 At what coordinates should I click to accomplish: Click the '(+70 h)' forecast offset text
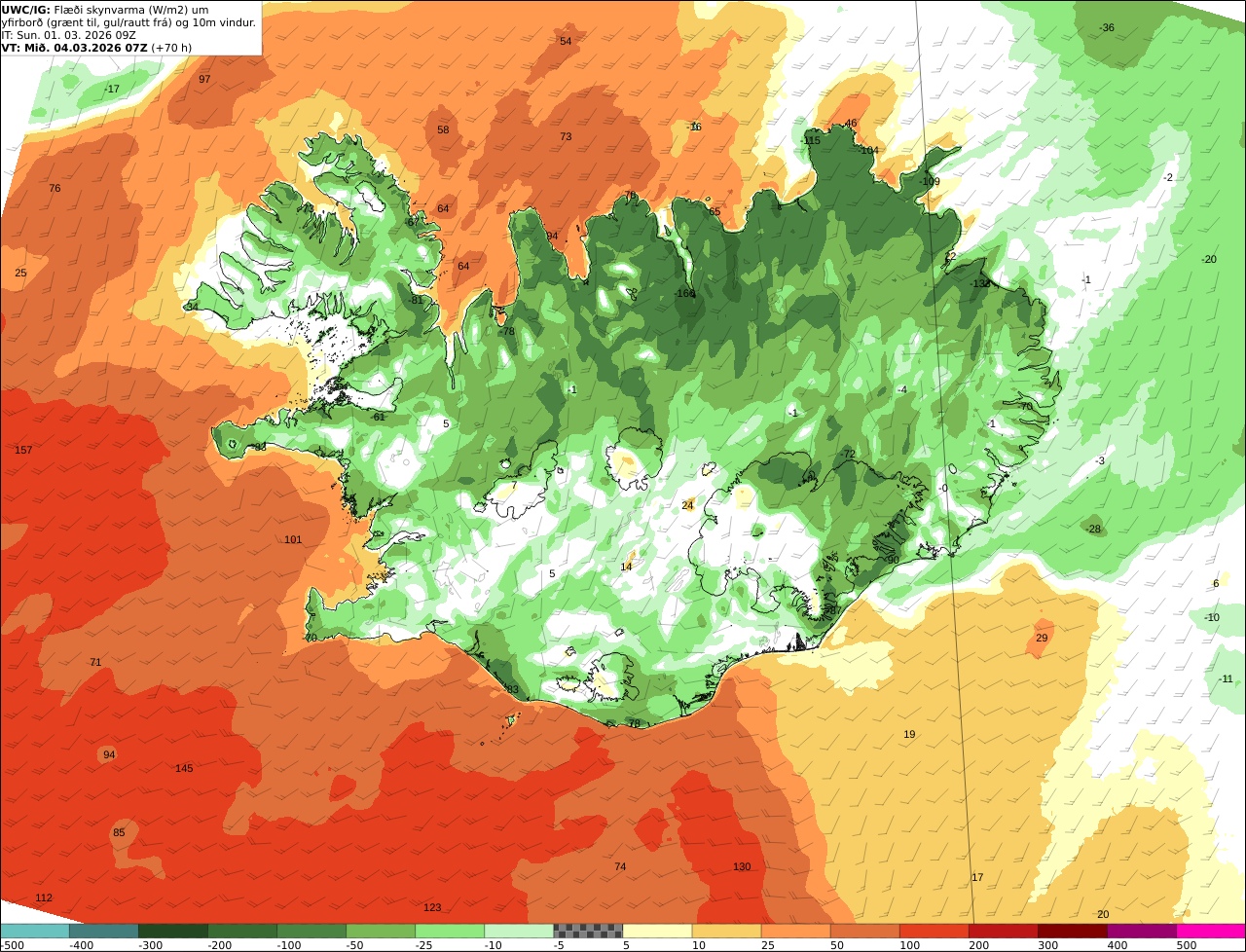pyautogui.click(x=171, y=48)
